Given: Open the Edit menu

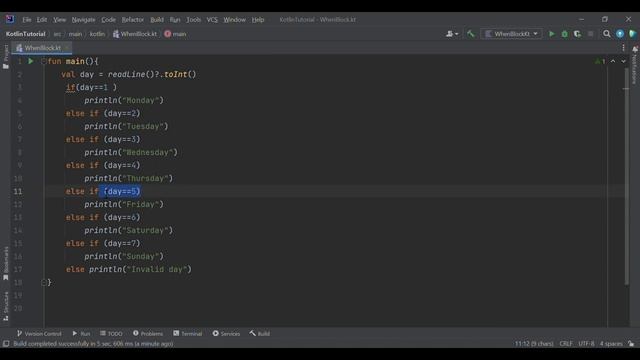Looking at the screenshot, I should point(42,20).
